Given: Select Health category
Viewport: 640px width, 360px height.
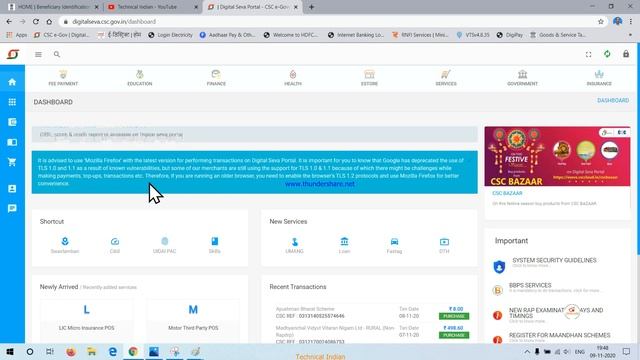Looking at the screenshot, I should coord(293,78).
